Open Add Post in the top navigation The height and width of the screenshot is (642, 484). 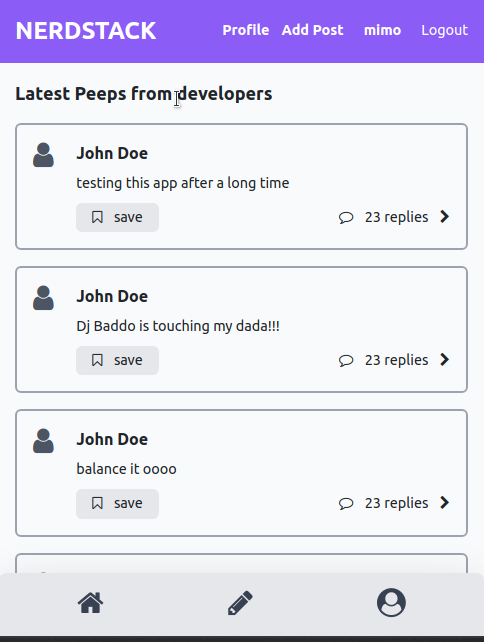point(312,30)
